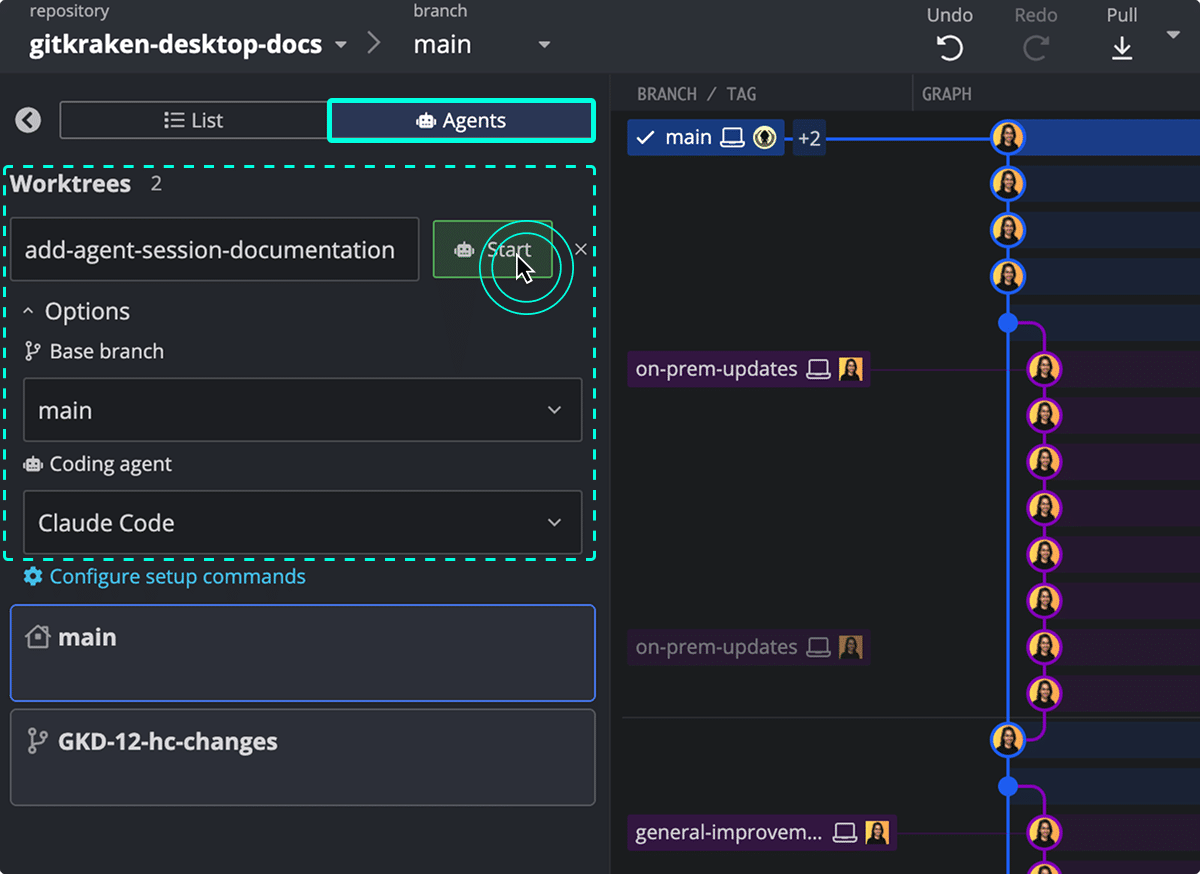1200x874 pixels.
Task: Click the laptop icon on the on-prem-updates label
Action: pos(818,368)
